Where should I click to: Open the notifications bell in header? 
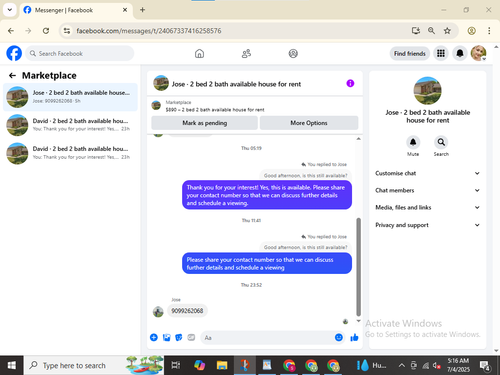pyautogui.click(x=460, y=53)
